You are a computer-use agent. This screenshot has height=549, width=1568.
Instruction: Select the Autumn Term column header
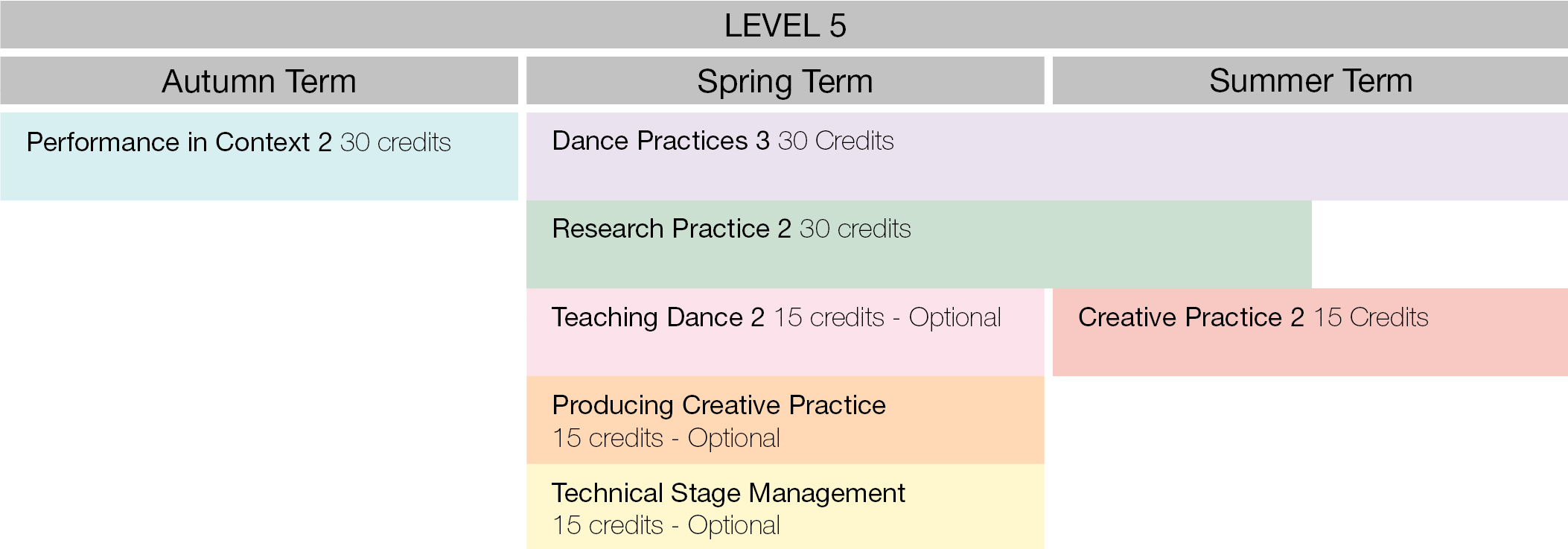coord(259,81)
